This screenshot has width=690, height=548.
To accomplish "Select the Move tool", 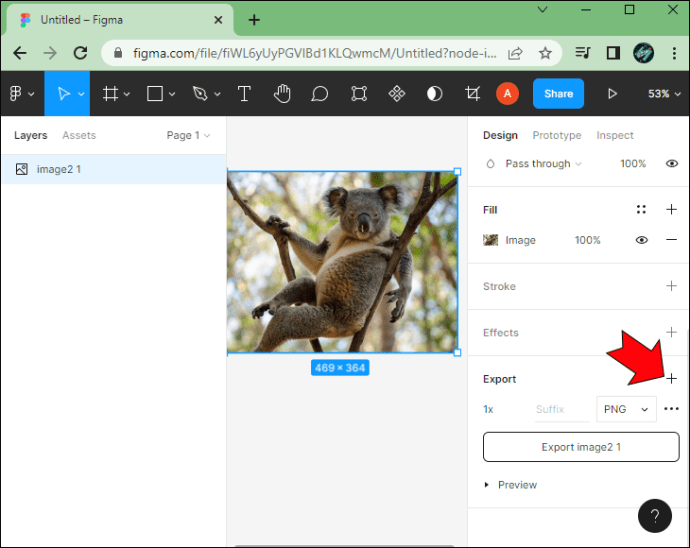I will click(x=64, y=94).
